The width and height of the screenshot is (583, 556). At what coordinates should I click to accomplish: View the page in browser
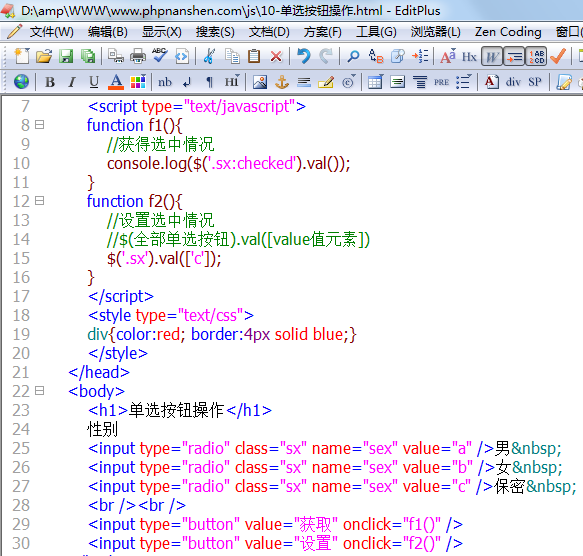coord(22,81)
